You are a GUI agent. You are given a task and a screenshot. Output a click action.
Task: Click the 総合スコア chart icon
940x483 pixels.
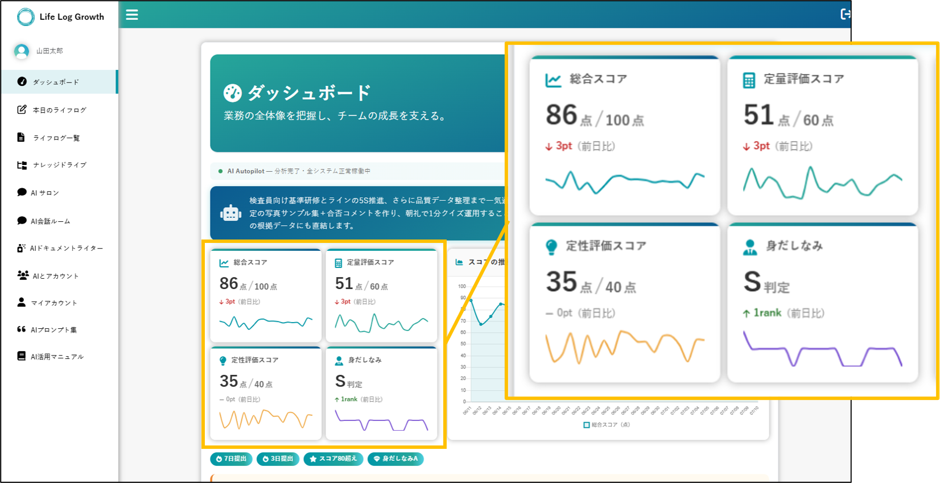click(224, 262)
